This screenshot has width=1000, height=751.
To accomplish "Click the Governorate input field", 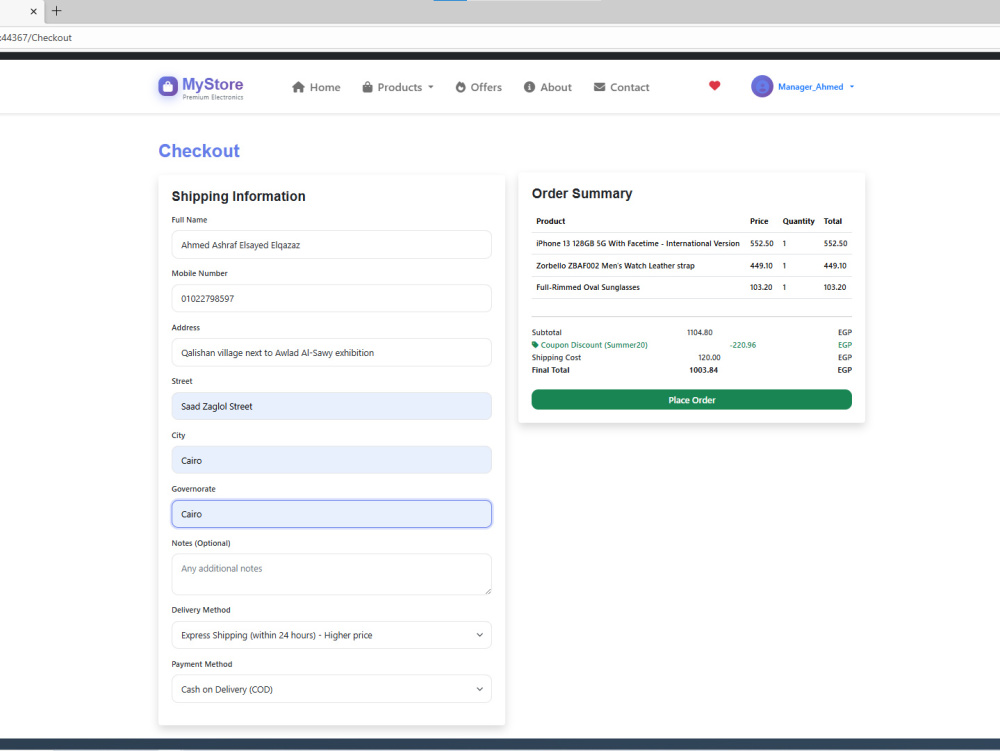I will tap(332, 514).
